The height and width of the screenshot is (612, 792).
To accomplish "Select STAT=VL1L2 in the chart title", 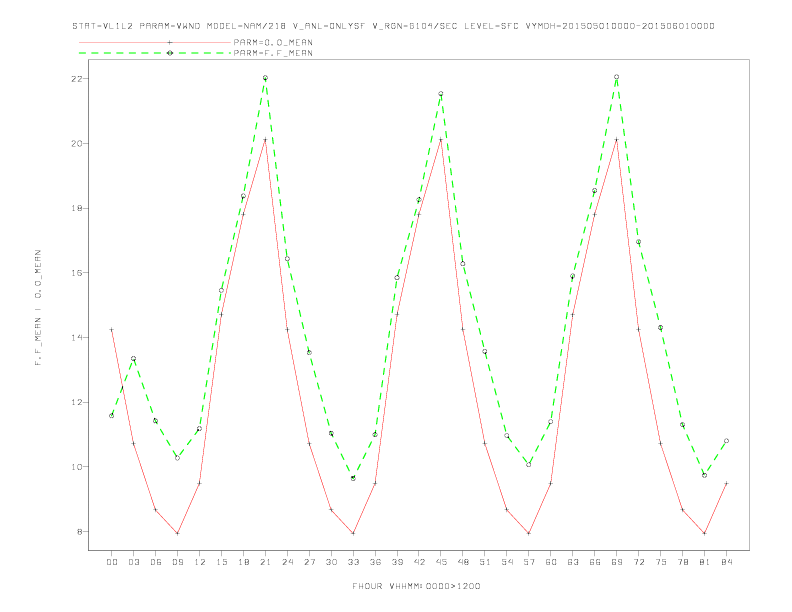I will 103,26.
